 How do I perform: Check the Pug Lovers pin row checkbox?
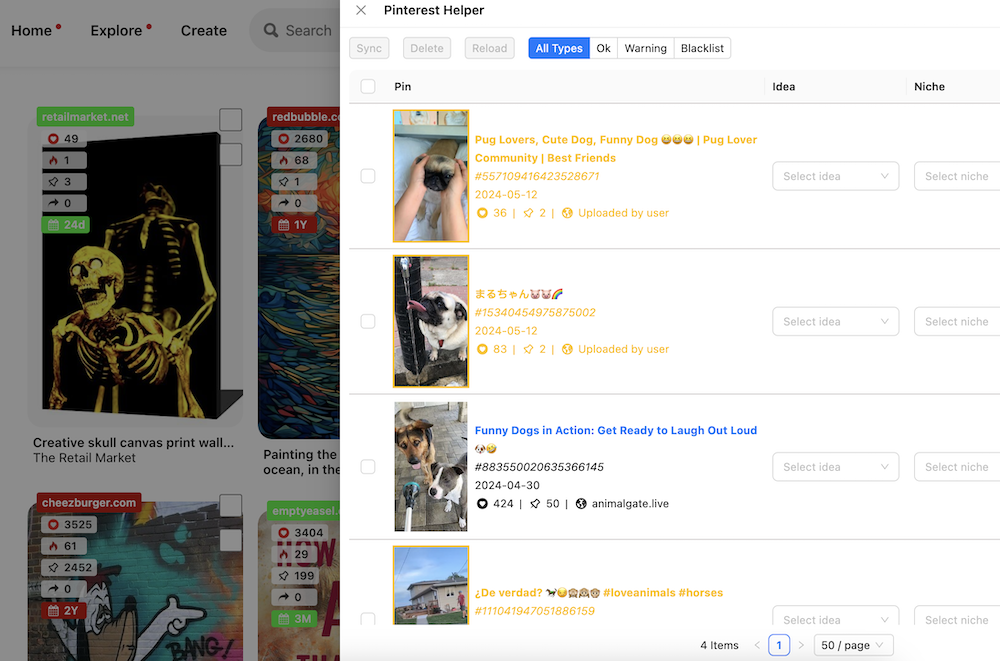click(368, 176)
